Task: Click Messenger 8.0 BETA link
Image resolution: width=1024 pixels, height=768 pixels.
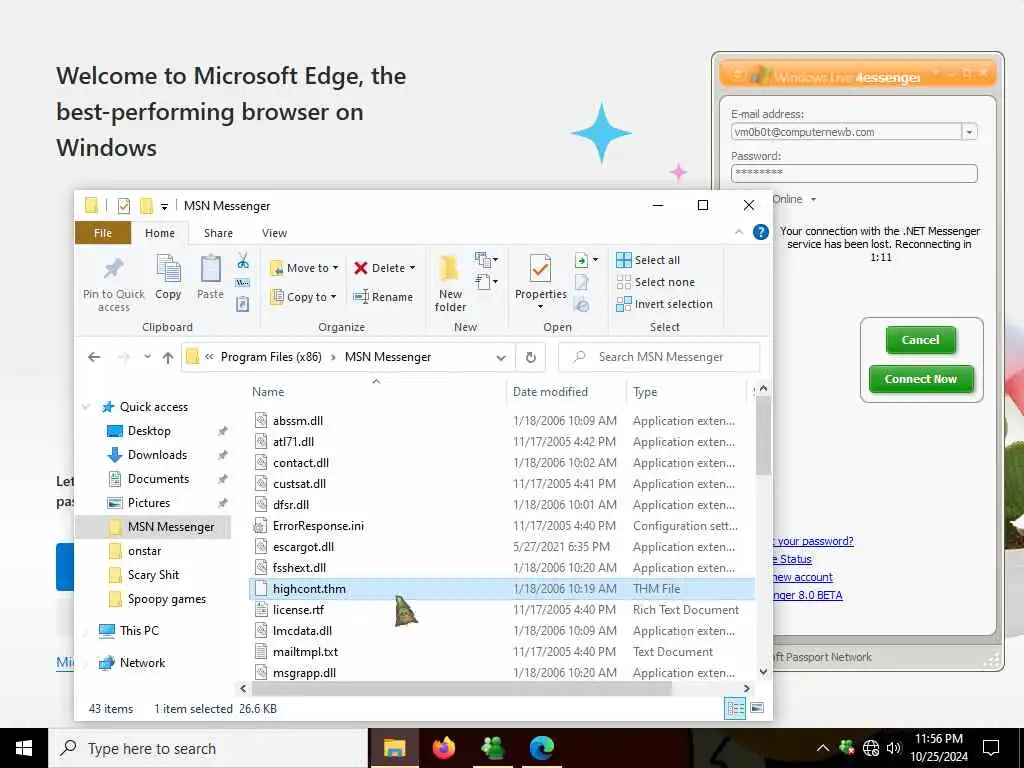Action: (808, 595)
